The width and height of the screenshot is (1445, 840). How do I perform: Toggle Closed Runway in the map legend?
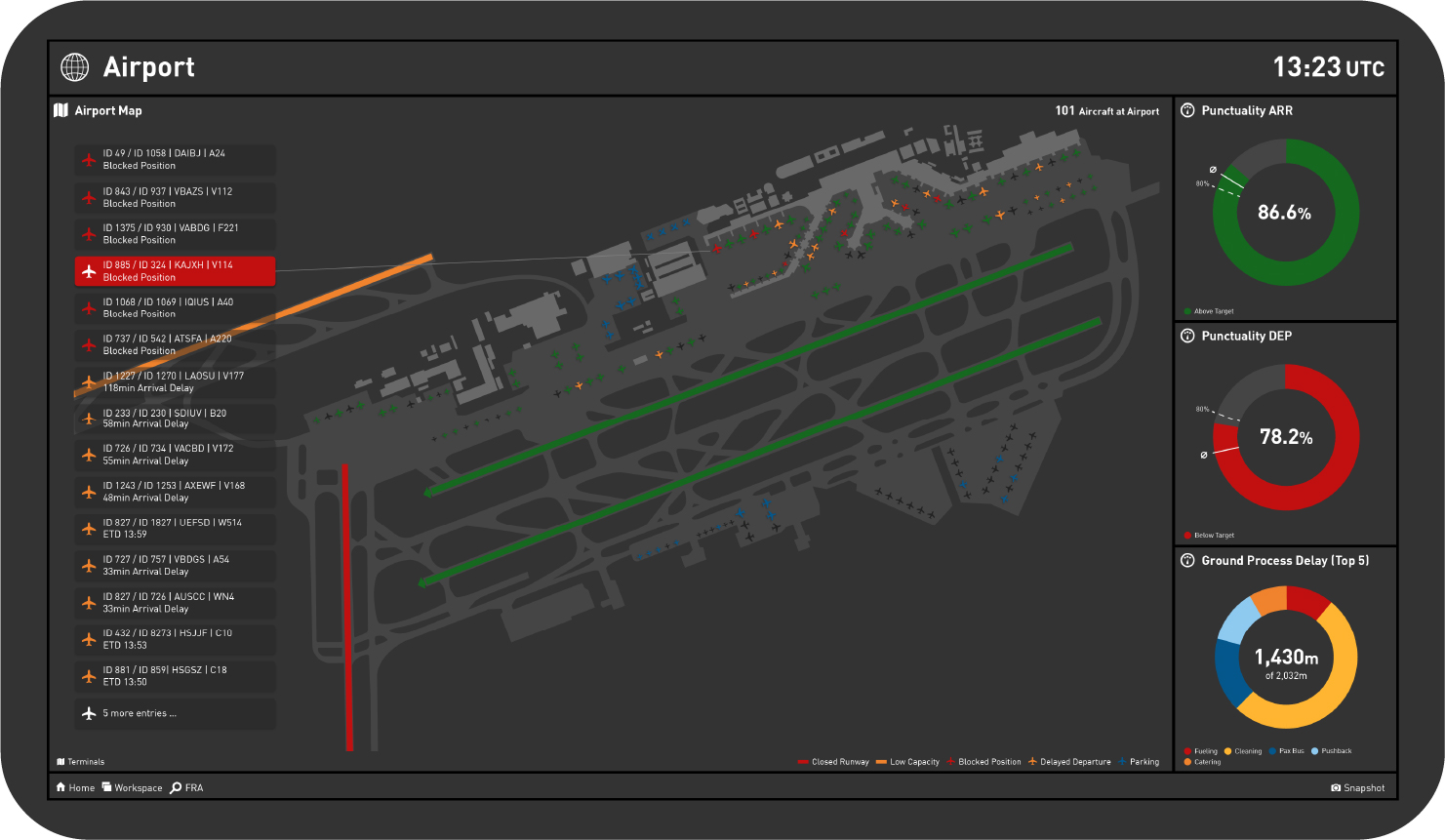(x=832, y=762)
